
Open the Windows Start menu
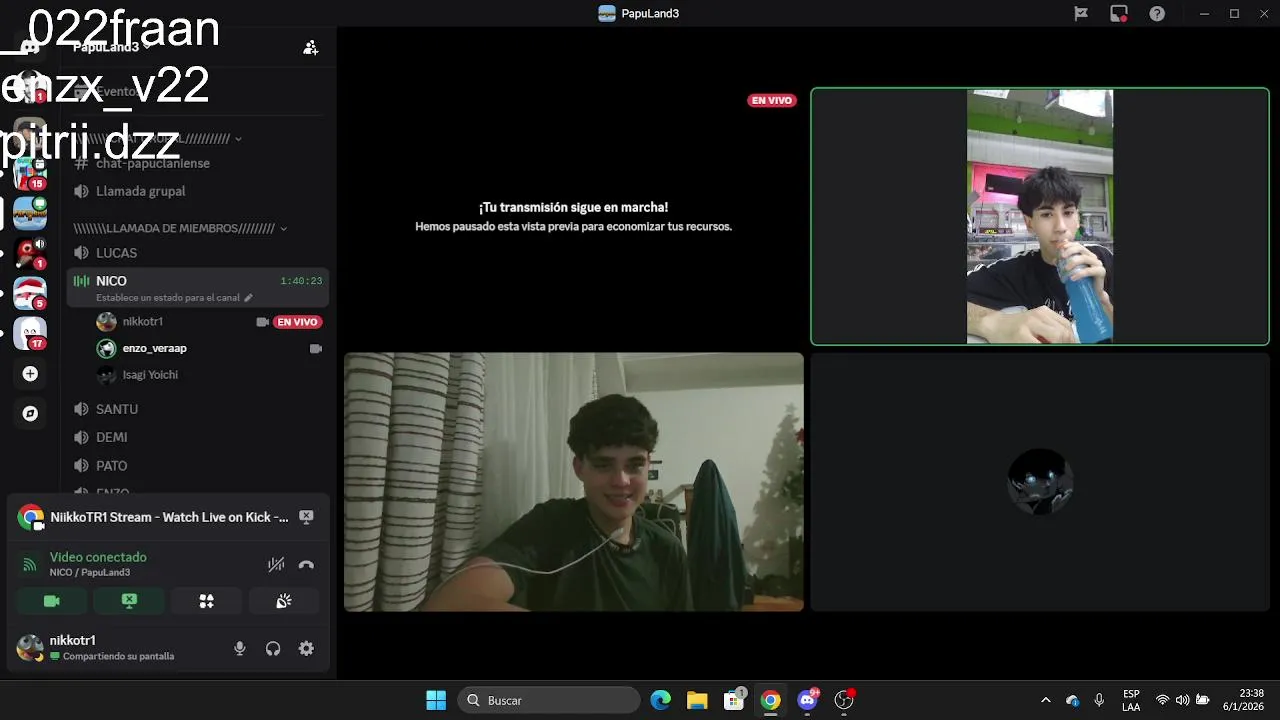coord(436,700)
